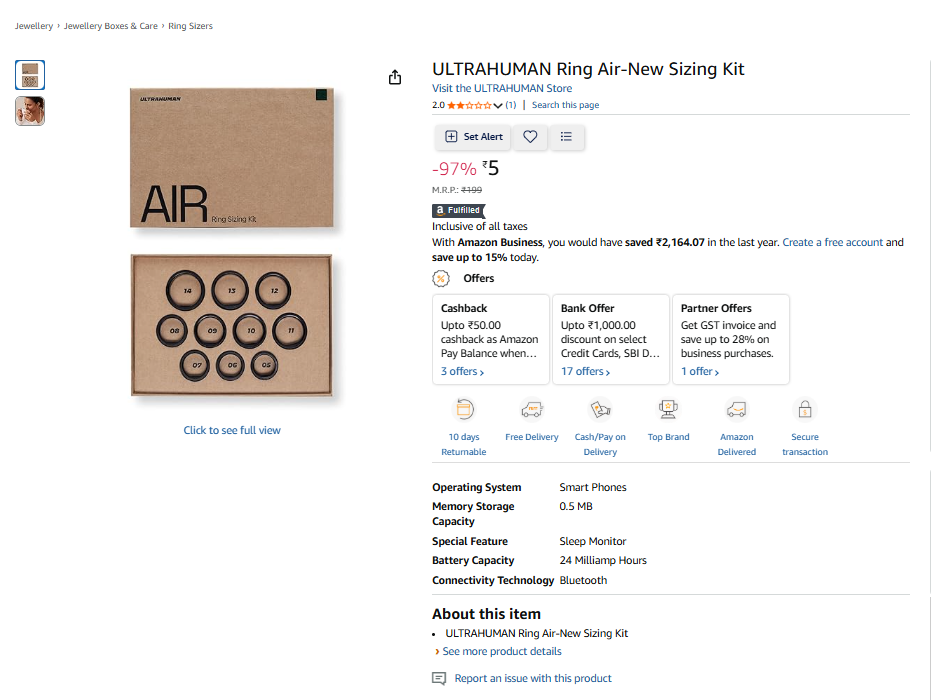Select the second thumbnail with woman
This screenshot has width=931, height=700.
pyautogui.click(x=30, y=111)
